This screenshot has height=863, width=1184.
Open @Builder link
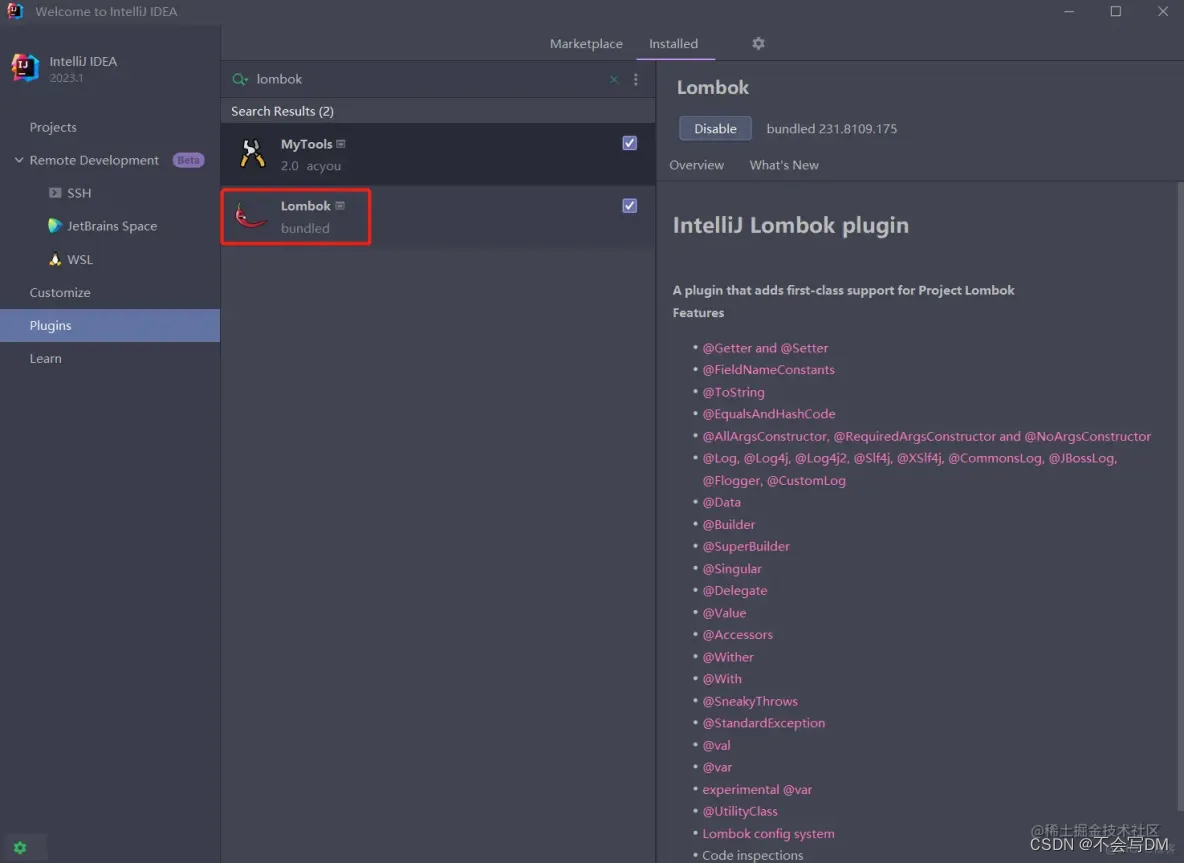click(x=729, y=524)
